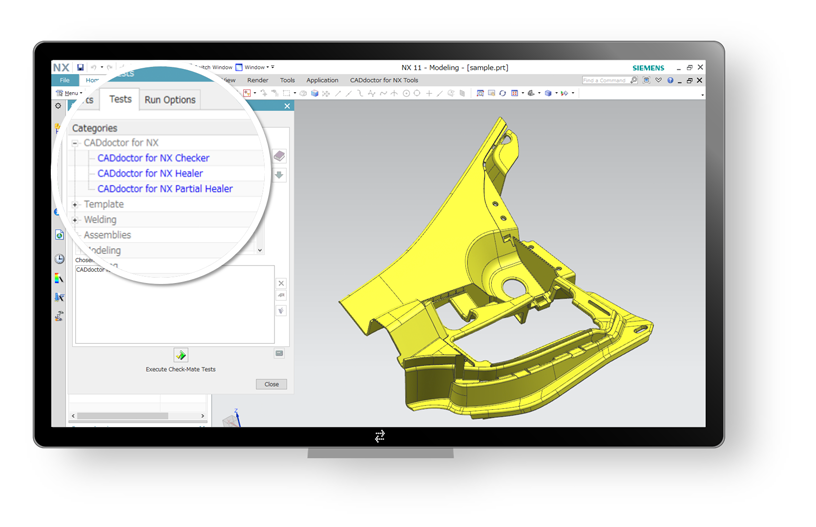Click the blue help question mark icon
Image resolution: width=816 pixels, height=527 pixels.
(670, 80)
